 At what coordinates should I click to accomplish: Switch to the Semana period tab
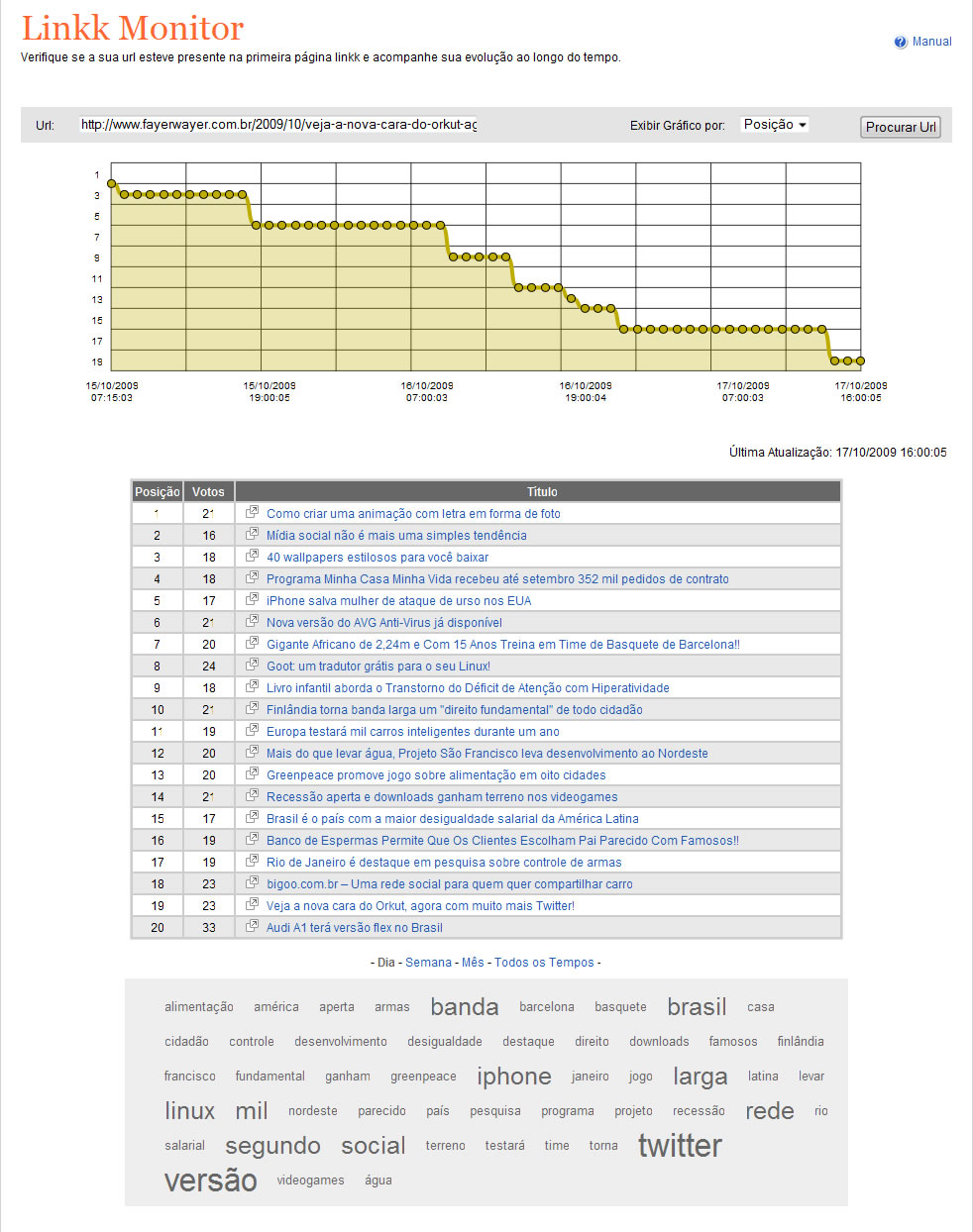428,963
